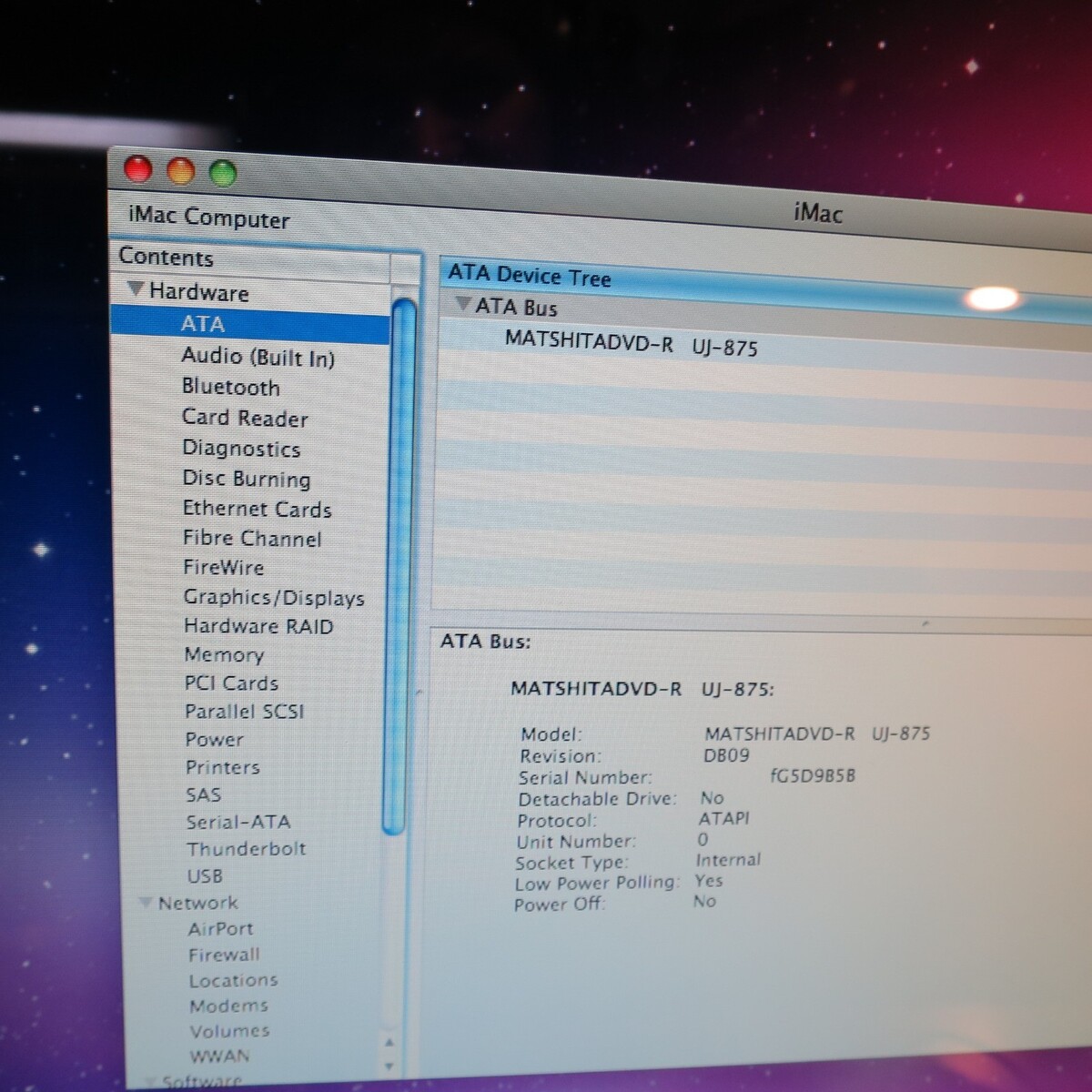Select Memory in Contents list

tap(224, 654)
